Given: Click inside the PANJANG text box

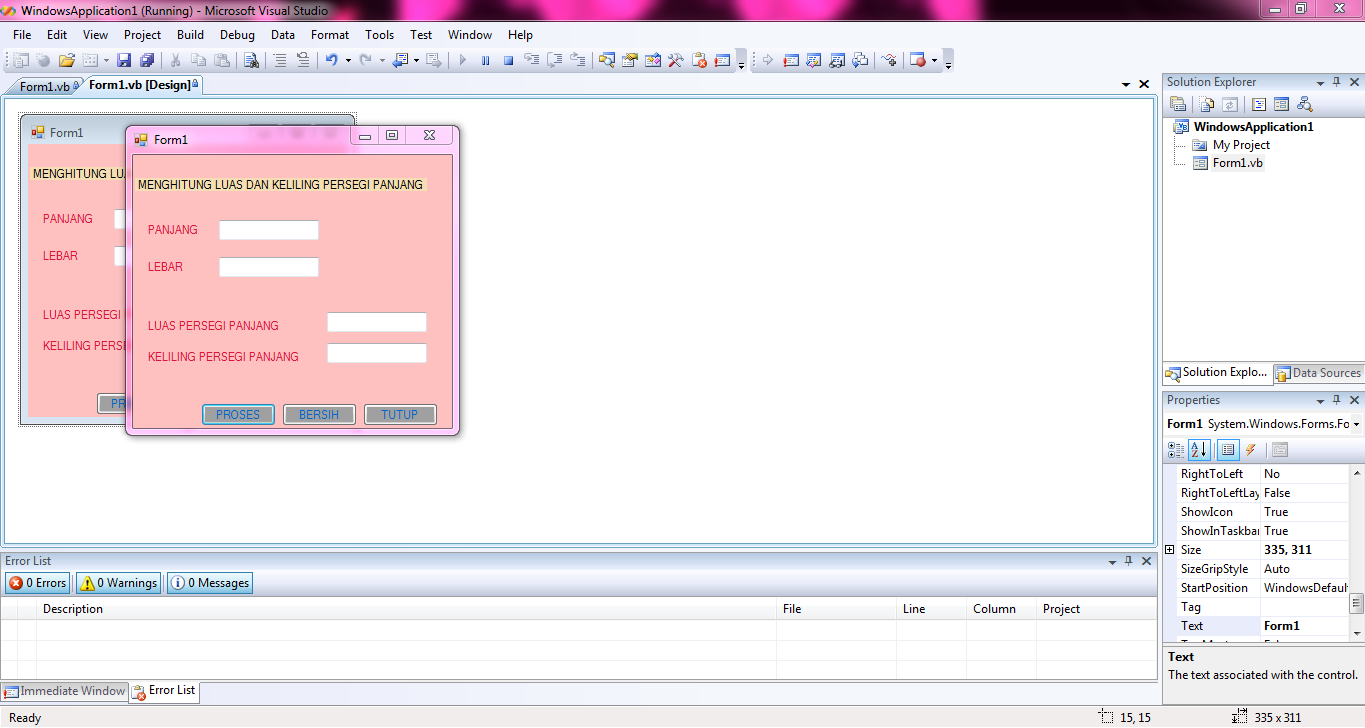Looking at the screenshot, I should [268, 229].
